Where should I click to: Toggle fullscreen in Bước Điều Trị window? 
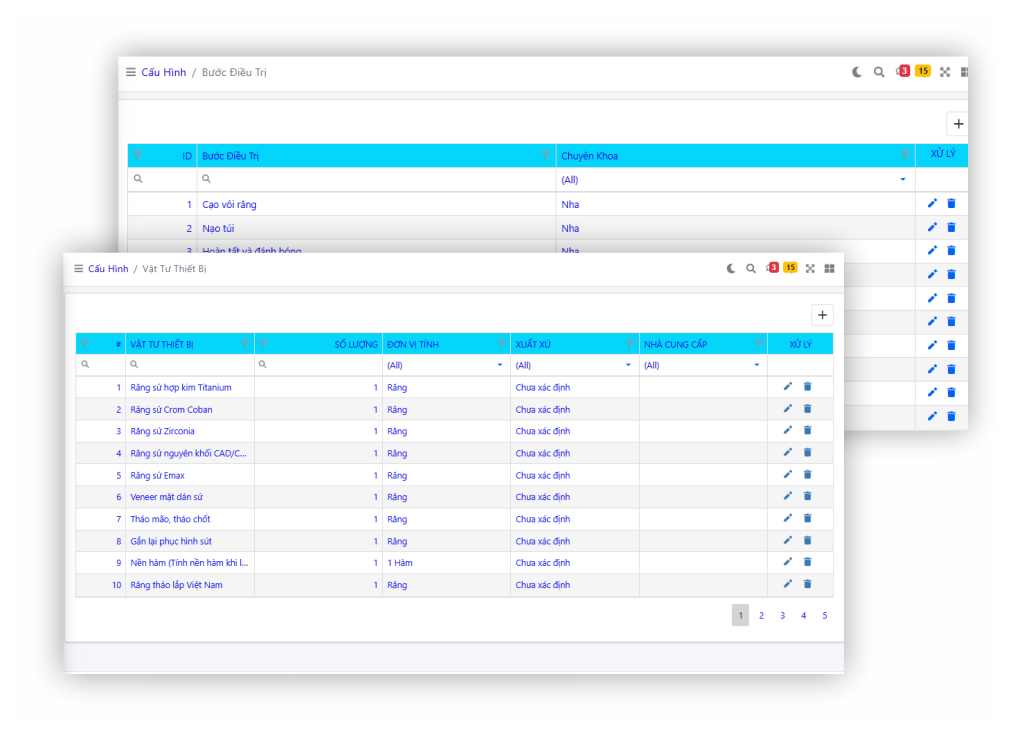pyautogui.click(x=945, y=72)
